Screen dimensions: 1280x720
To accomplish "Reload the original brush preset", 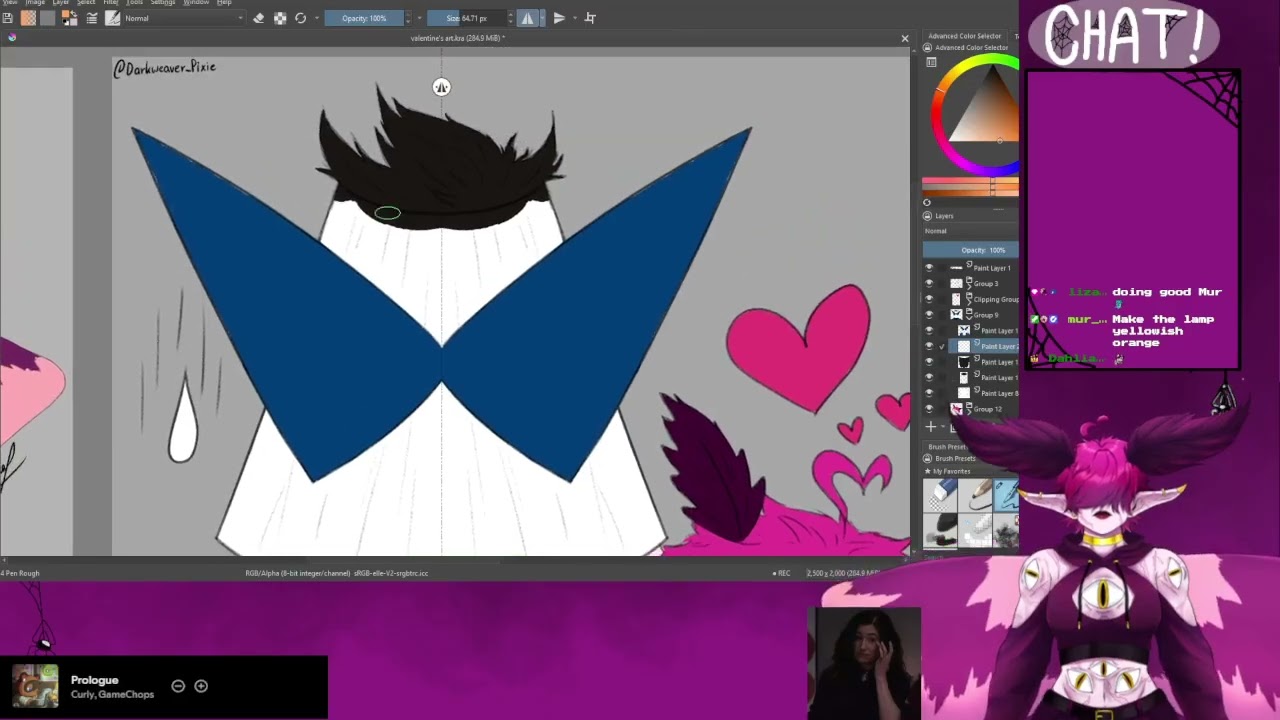I will pyautogui.click(x=300, y=18).
